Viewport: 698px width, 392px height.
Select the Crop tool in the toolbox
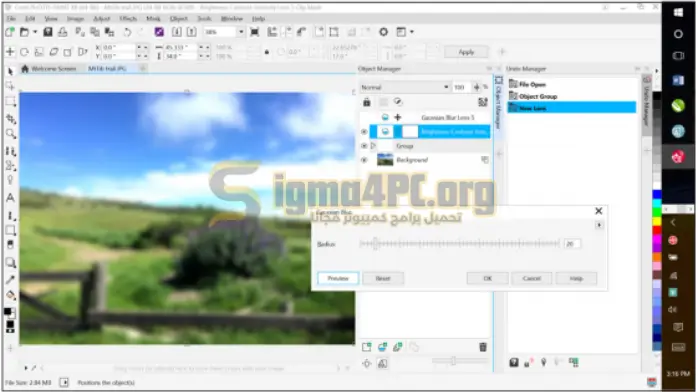[10, 118]
